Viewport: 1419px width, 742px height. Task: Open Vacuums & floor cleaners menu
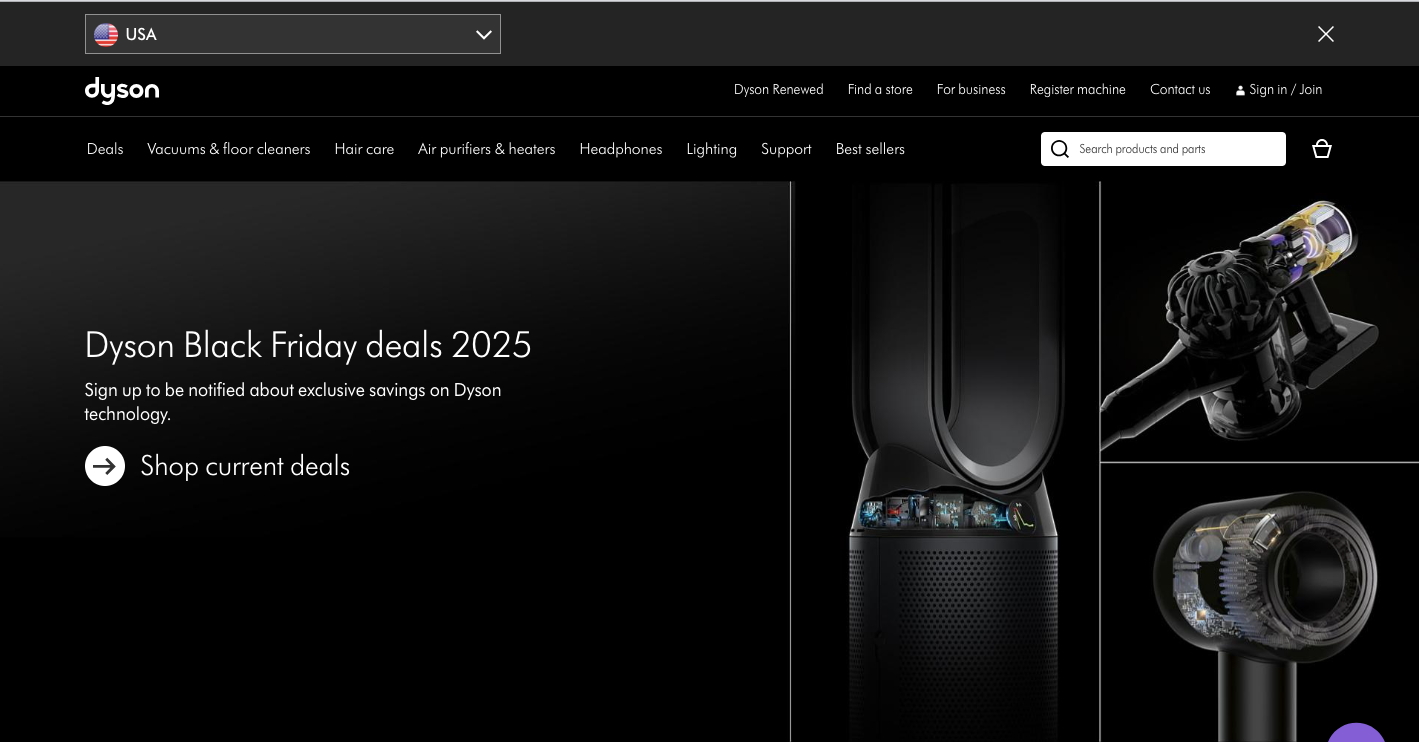click(229, 149)
